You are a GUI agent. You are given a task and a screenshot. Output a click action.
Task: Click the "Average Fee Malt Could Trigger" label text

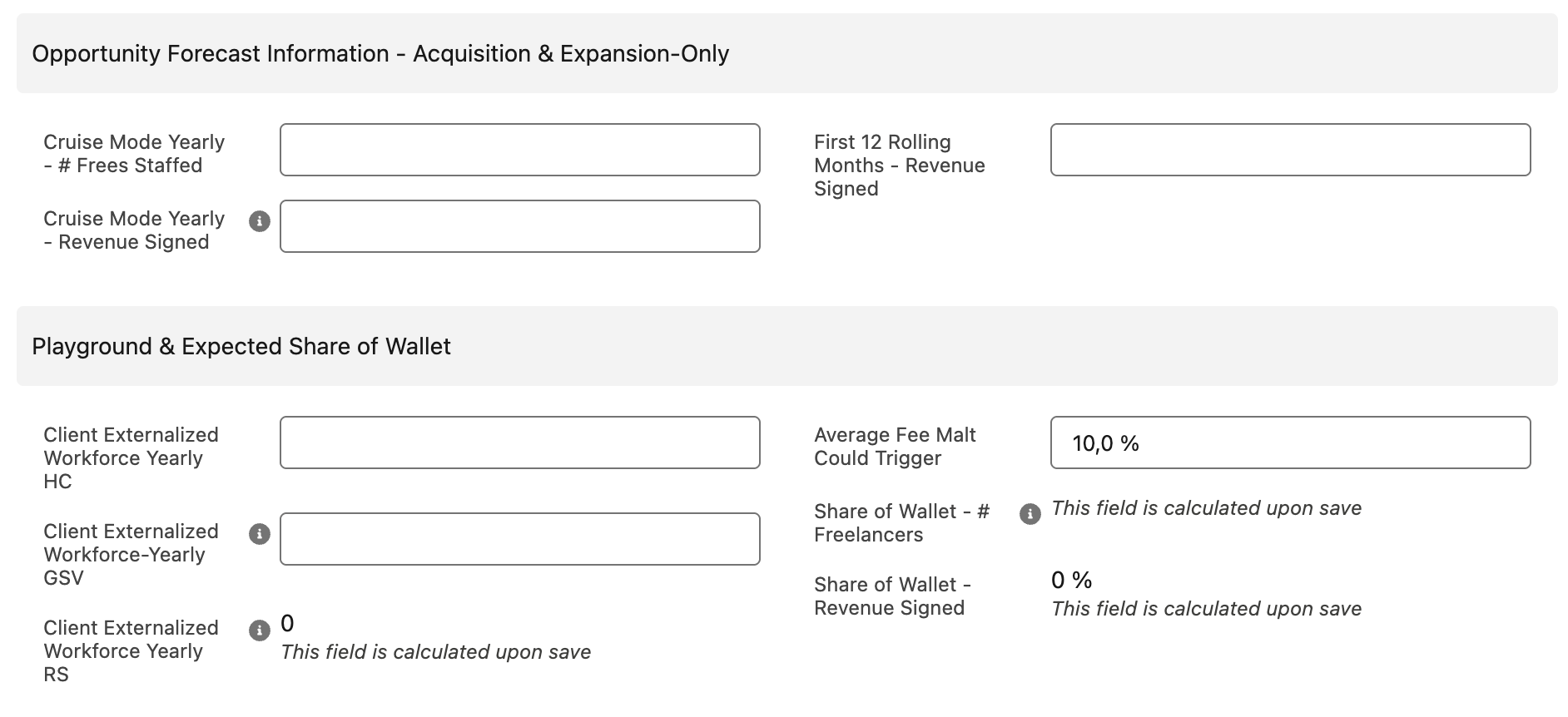[895, 447]
